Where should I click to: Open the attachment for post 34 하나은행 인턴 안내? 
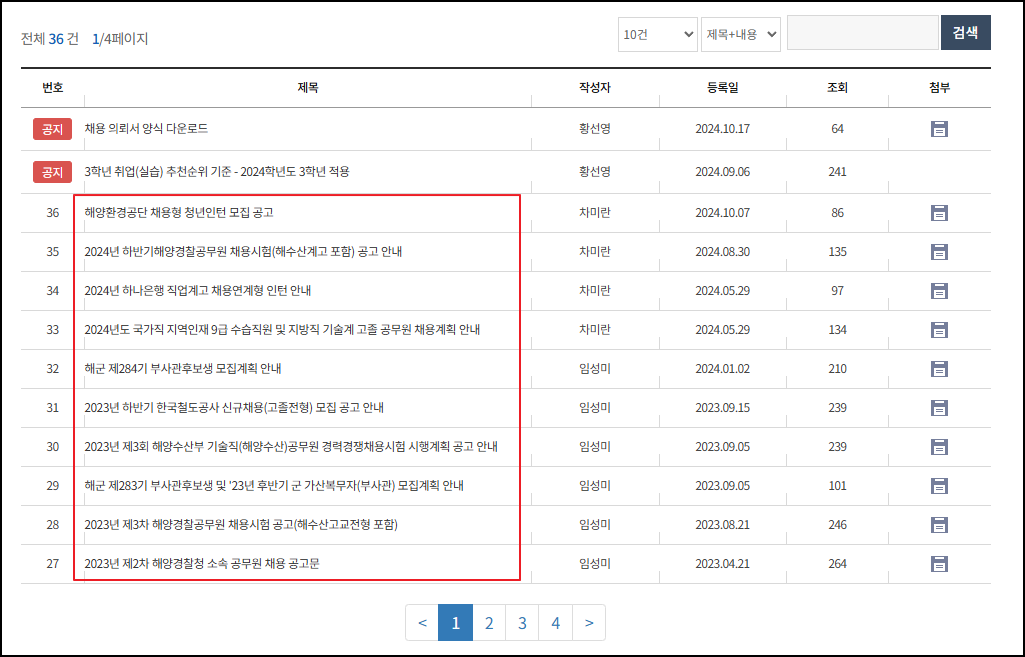click(938, 290)
